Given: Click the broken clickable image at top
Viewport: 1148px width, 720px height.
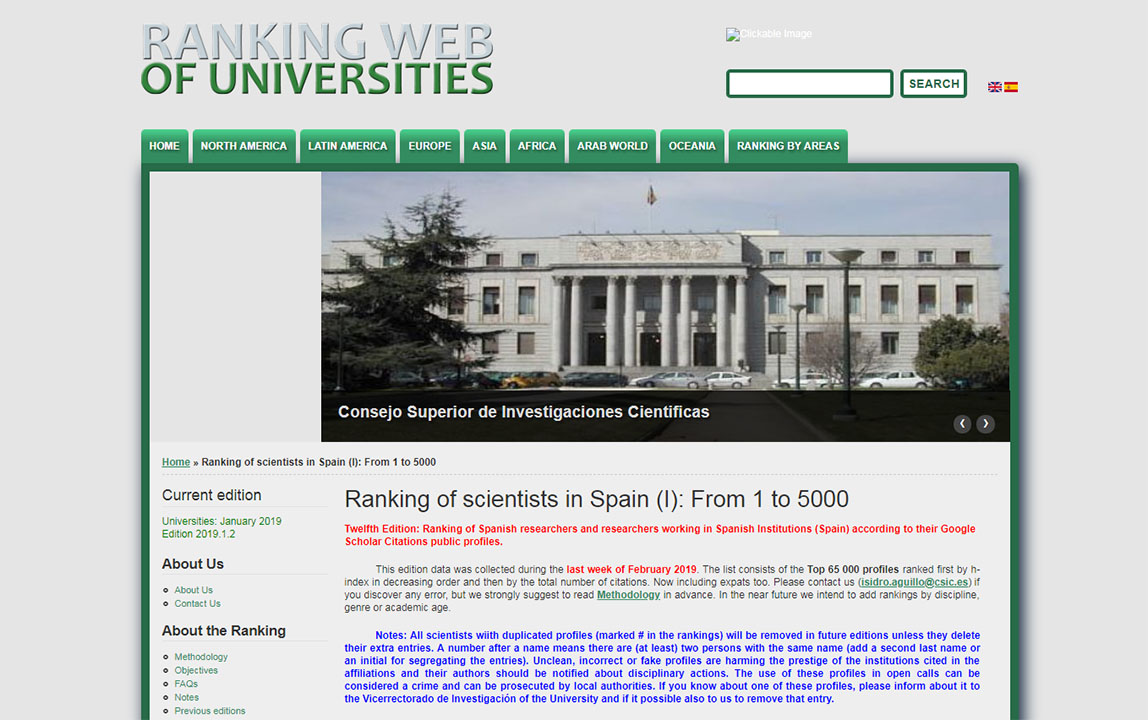Looking at the screenshot, I should click(x=769, y=34).
